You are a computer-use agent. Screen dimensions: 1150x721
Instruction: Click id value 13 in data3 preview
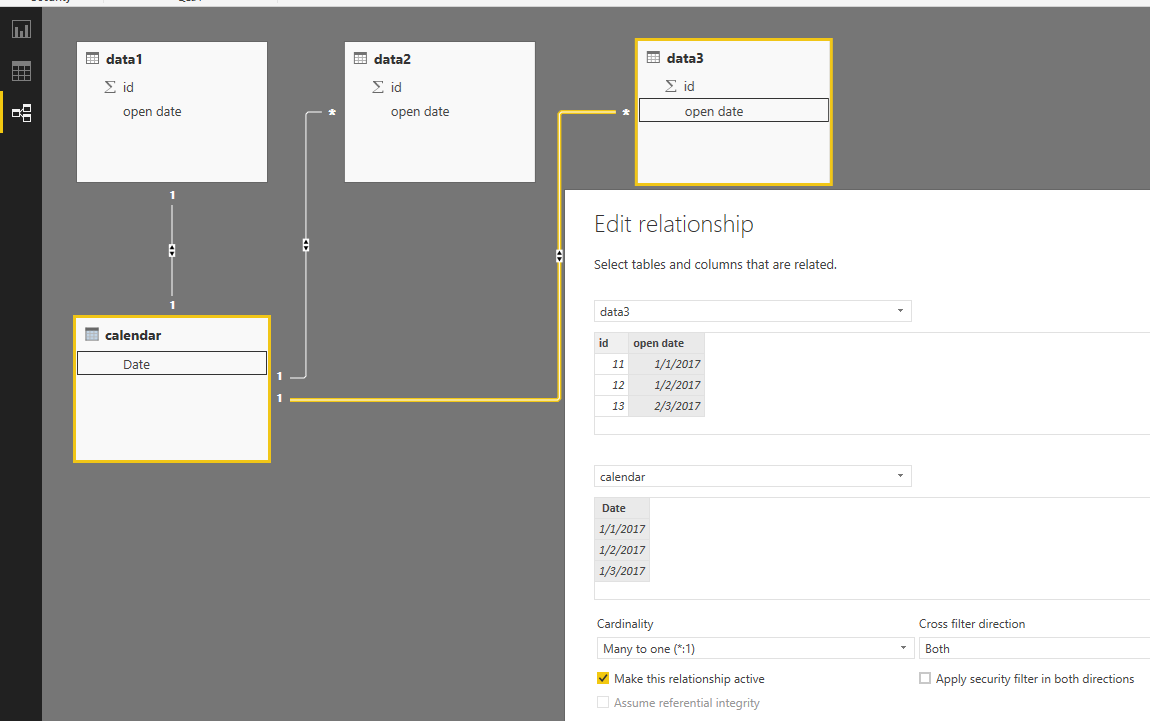coord(612,406)
